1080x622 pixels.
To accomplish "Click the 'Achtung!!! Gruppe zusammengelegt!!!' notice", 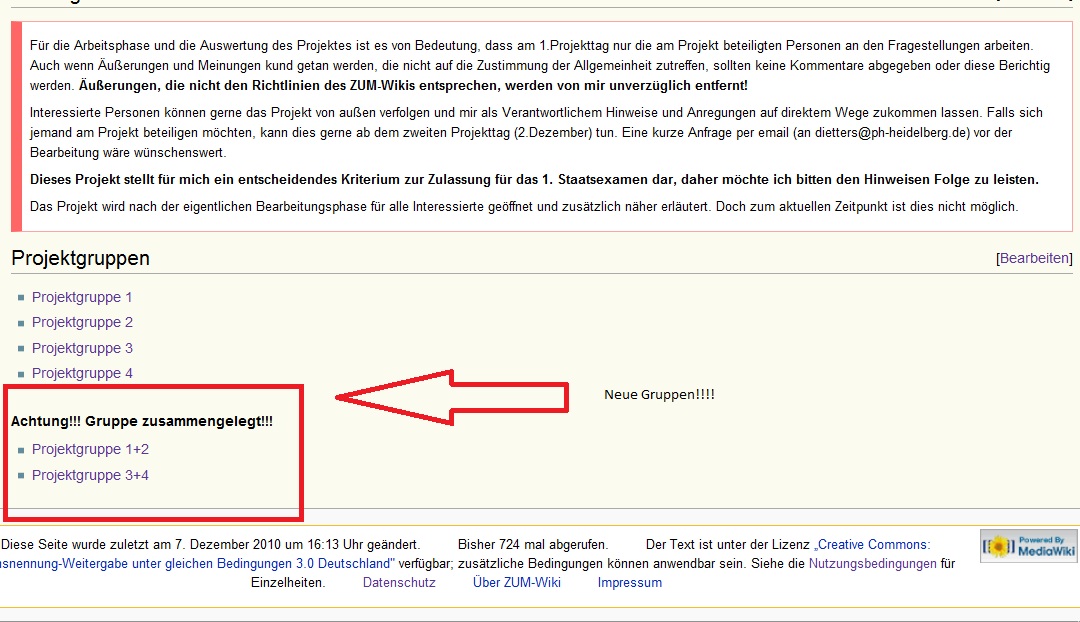I will click(141, 422).
